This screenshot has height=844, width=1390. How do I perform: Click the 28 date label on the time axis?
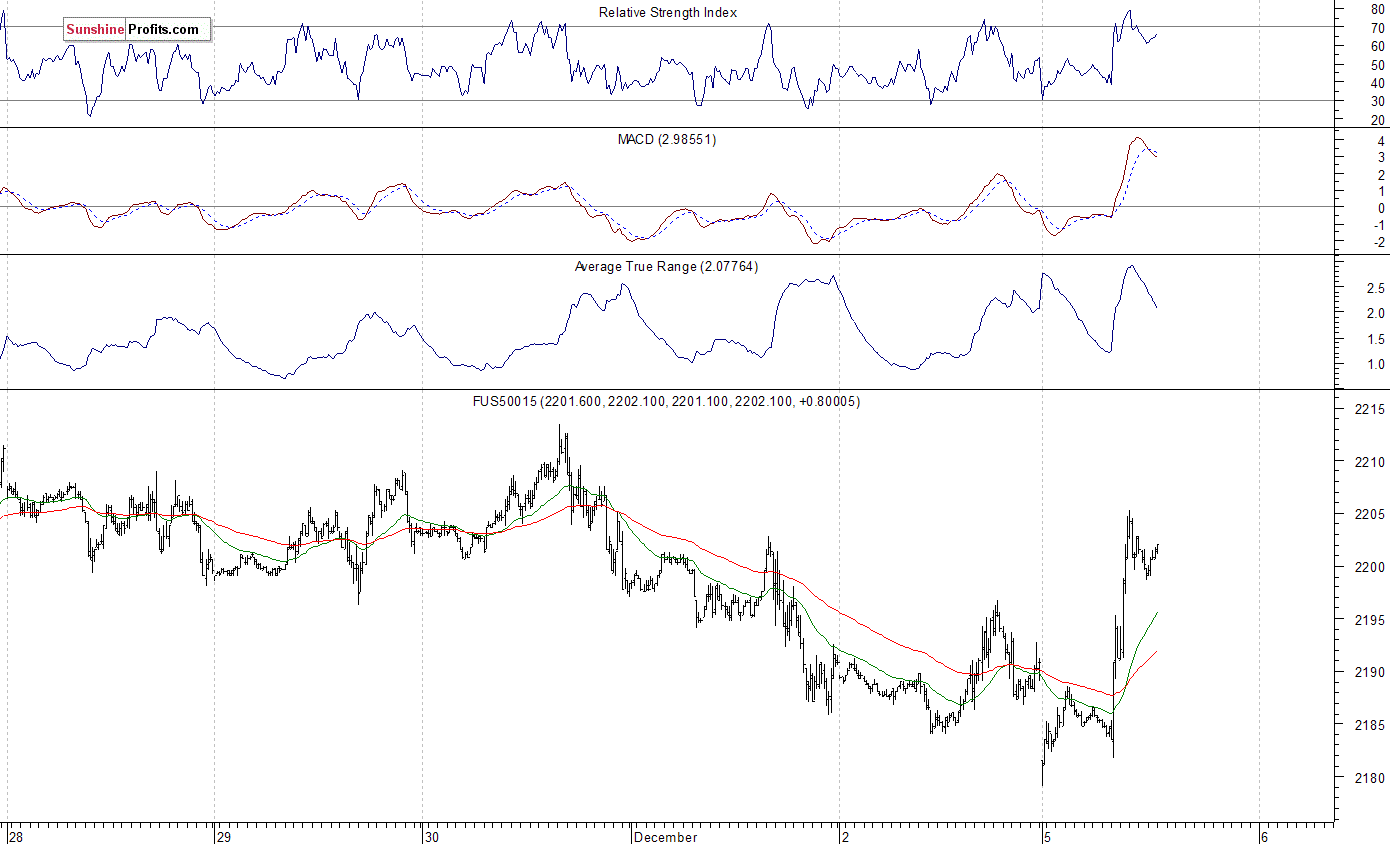(15, 837)
